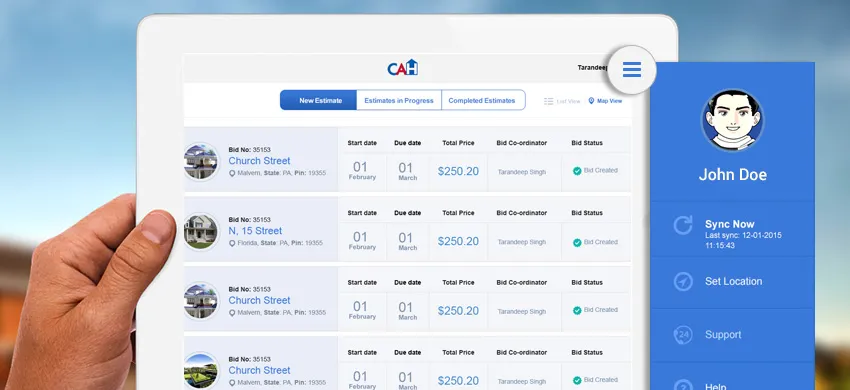
Task: Click the Help question mark icon
Action: point(683,385)
